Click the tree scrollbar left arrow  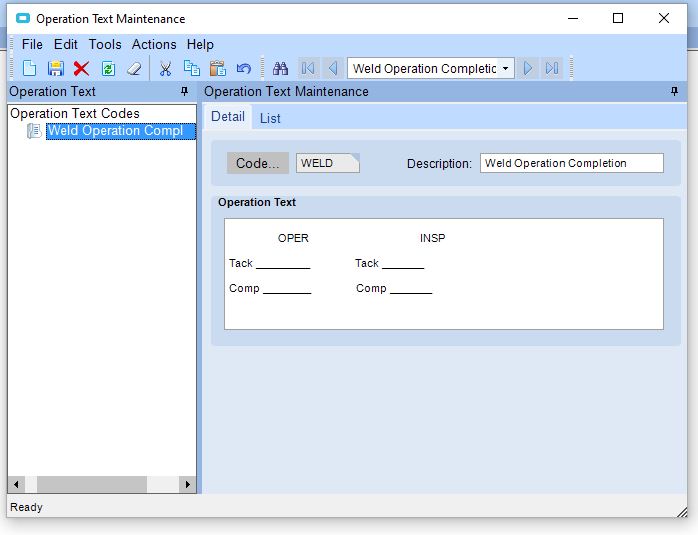pyautogui.click(x=16, y=484)
